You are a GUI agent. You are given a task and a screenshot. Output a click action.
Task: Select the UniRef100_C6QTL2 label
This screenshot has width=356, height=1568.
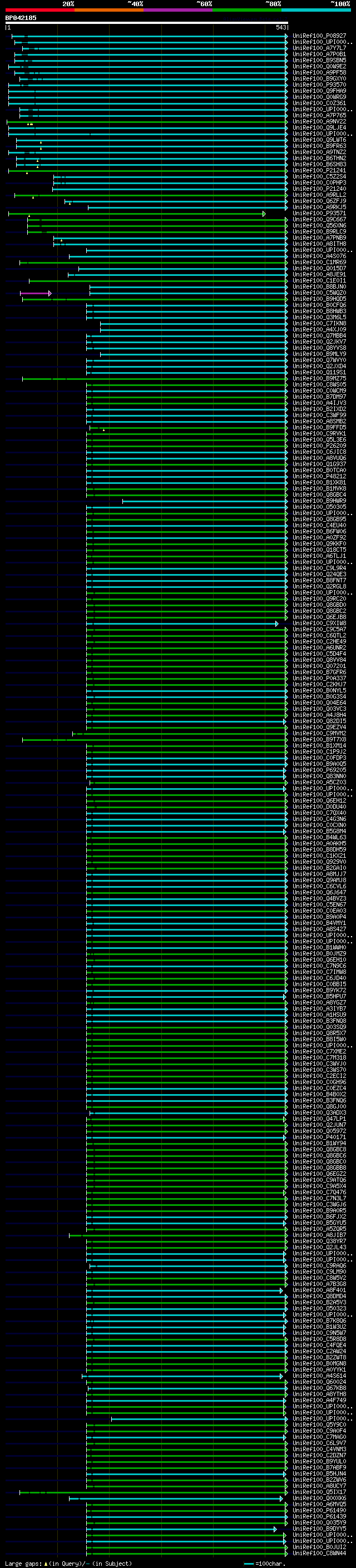tap(319, 635)
